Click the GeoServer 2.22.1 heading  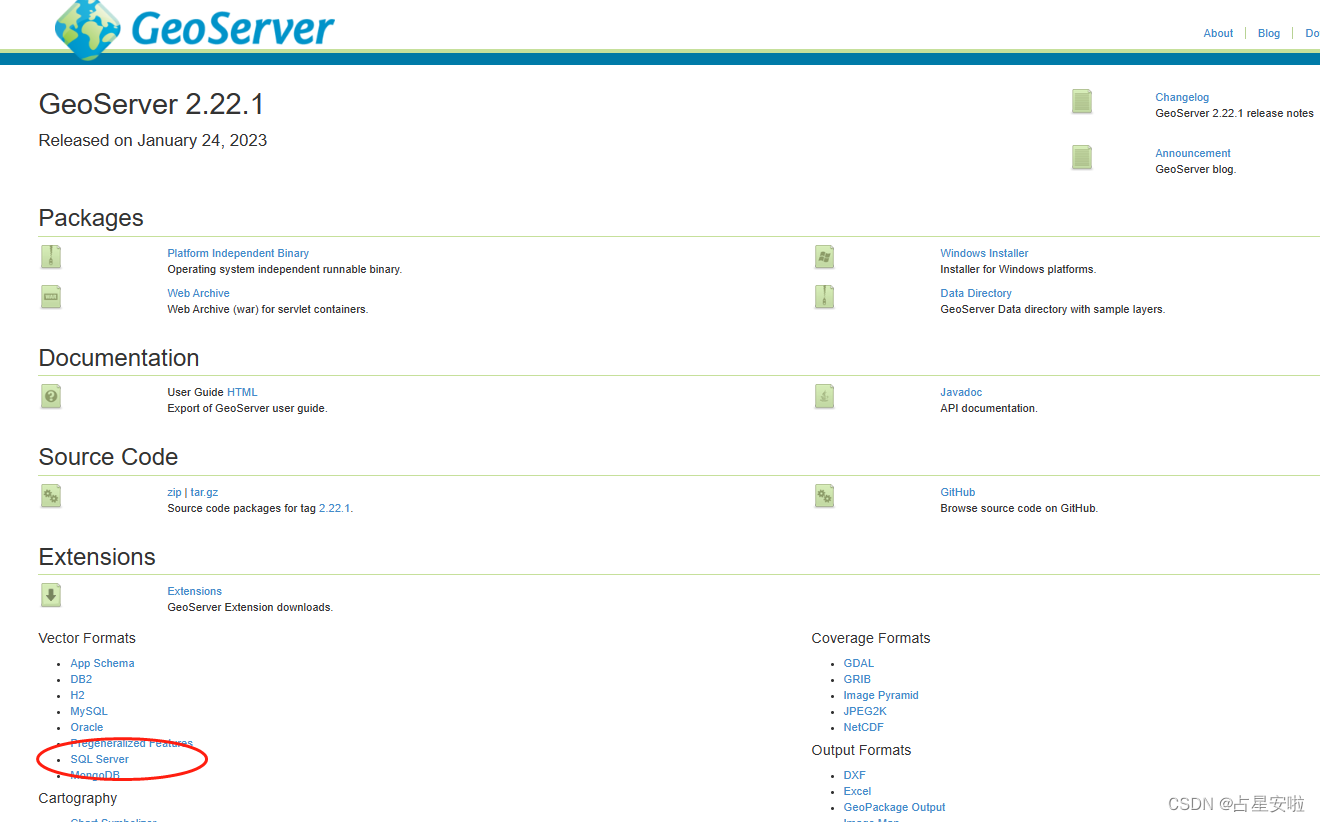pos(151,104)
